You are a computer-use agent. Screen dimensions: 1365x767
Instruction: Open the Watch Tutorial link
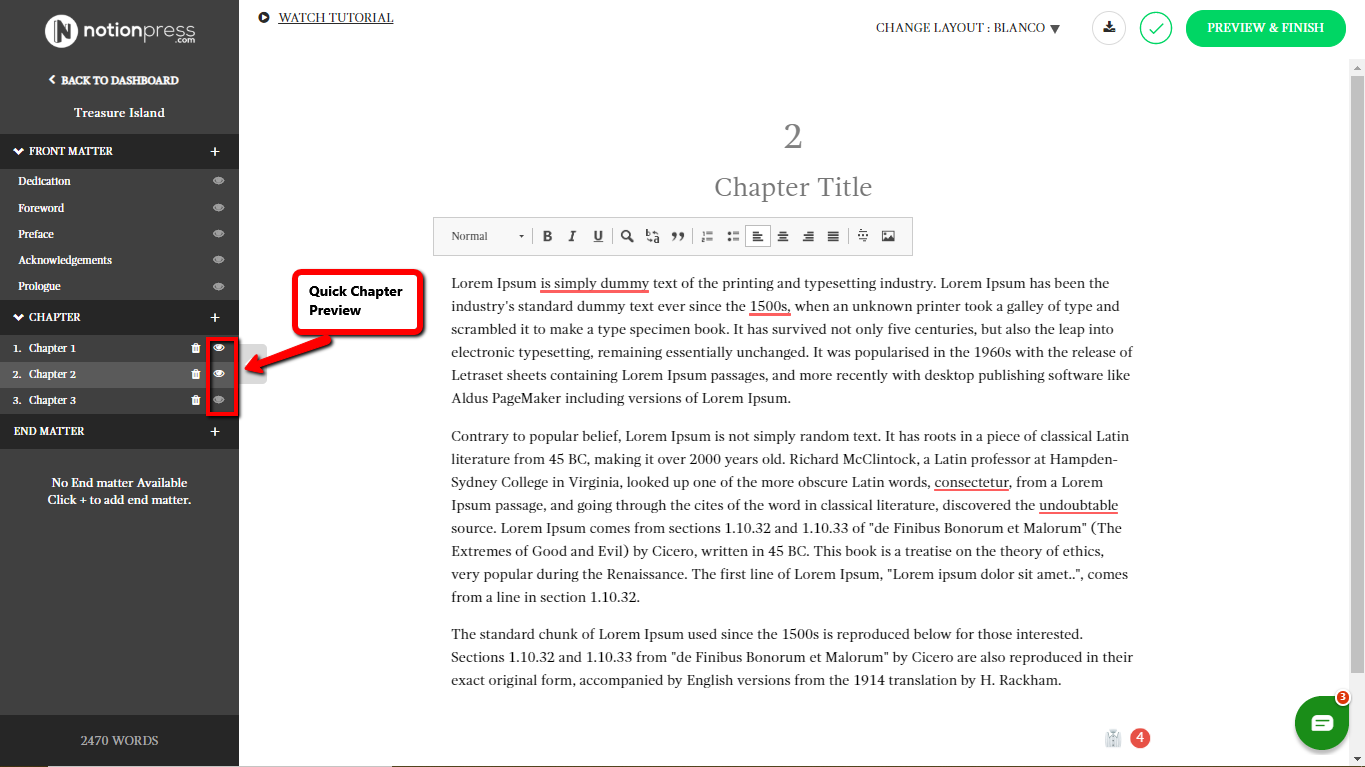[335, 18]
